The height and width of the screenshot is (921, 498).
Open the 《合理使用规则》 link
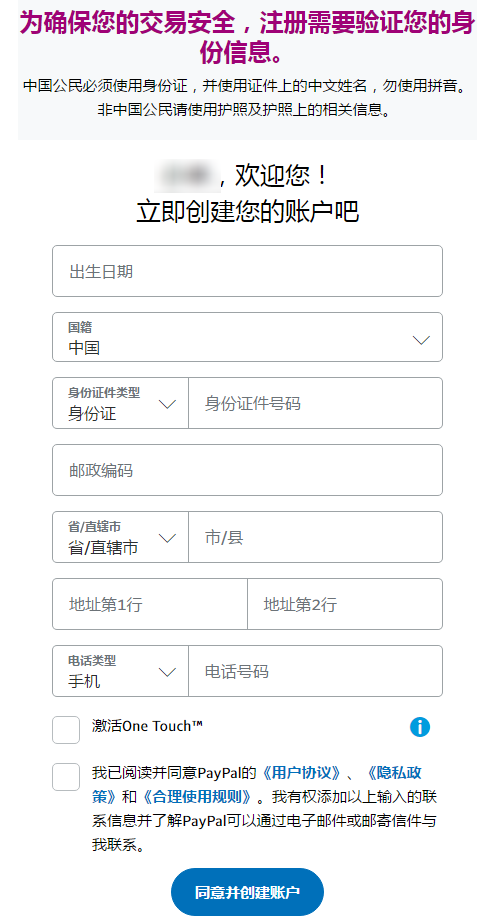[x=198, y=796]
